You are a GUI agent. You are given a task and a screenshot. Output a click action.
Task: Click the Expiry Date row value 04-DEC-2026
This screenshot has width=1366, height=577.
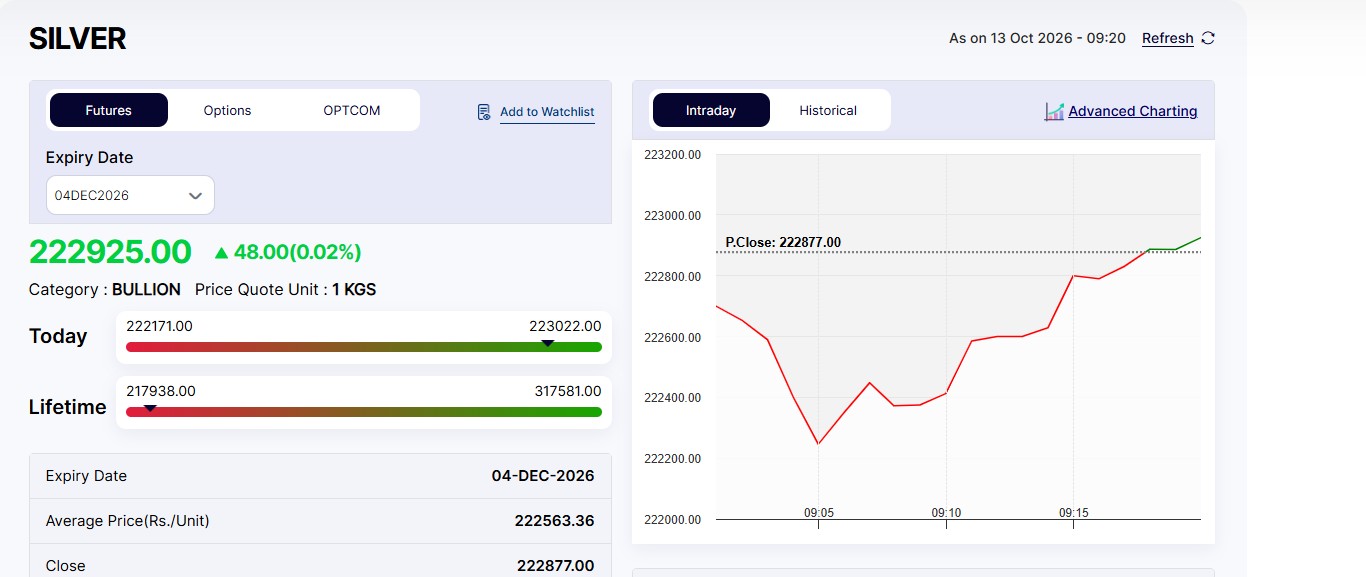[543, 476]
